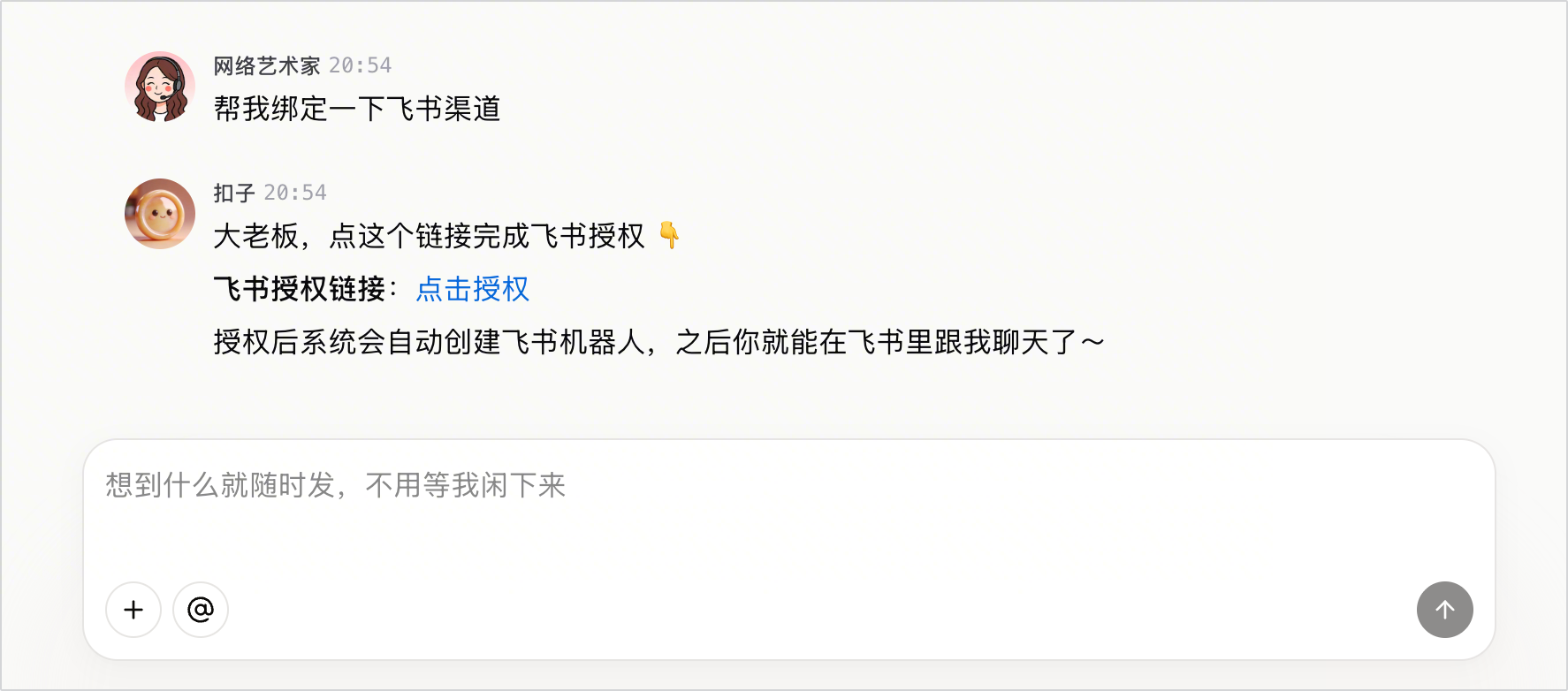The height and width of the screenshot is (691, 1568).
Task: Click the text 点这个链接完成飞书授权
Action: tap(487, 236)
